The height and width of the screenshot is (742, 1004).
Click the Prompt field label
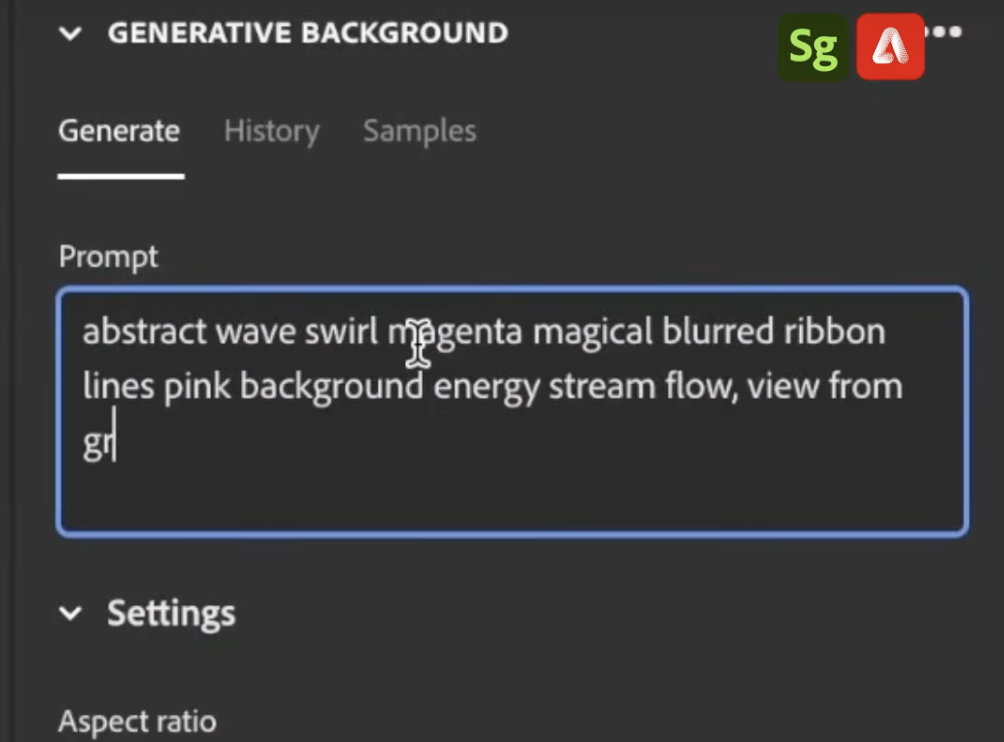pyautogui.click(x=108, y=257)
